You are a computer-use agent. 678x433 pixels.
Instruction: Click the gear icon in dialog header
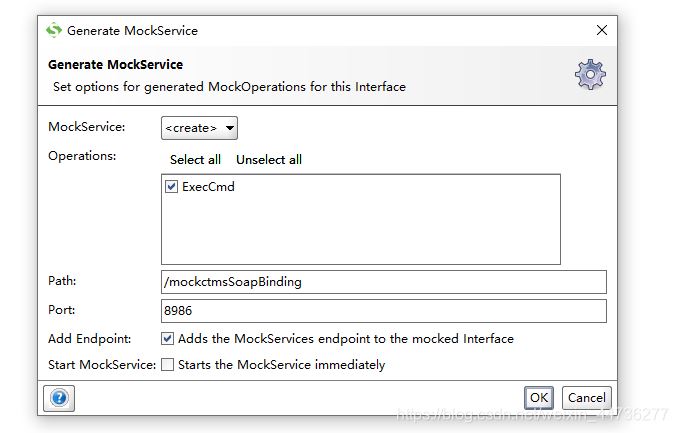pos(590,75)
